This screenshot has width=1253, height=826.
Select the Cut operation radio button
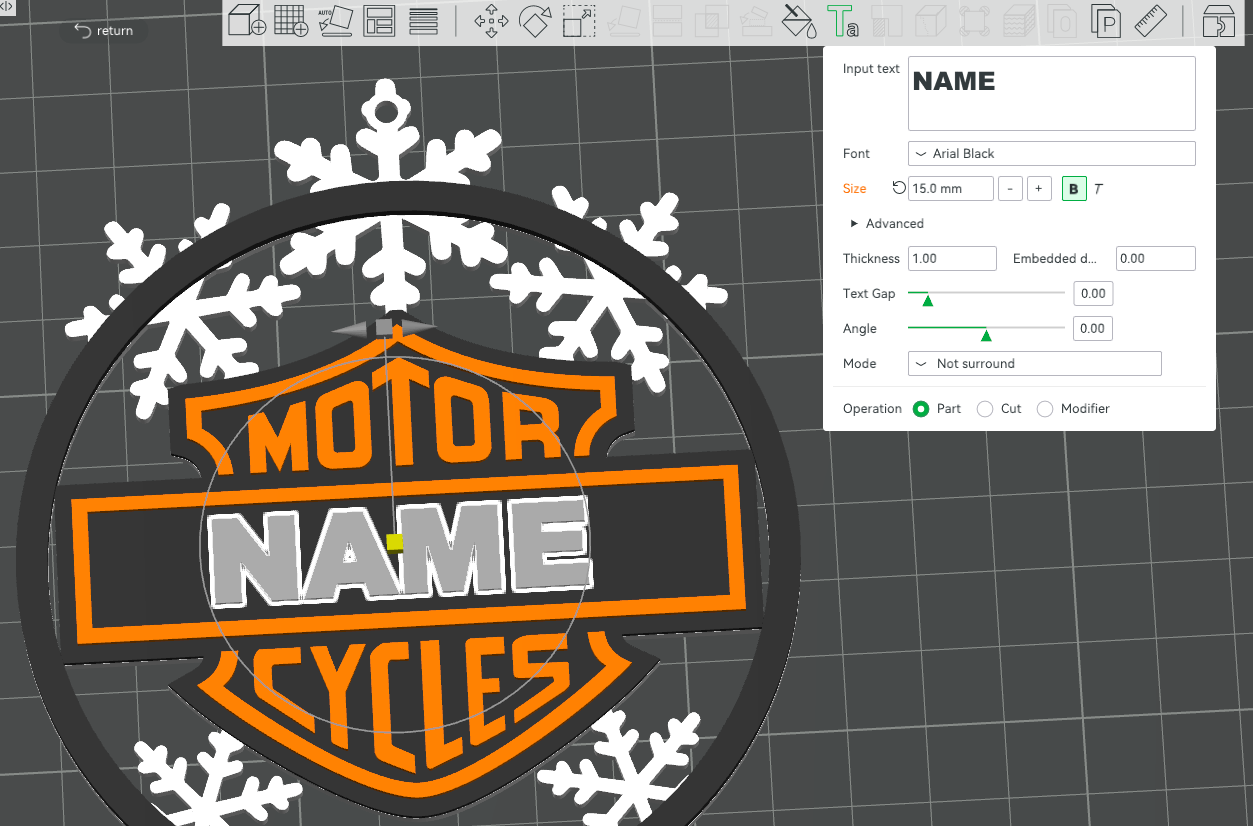(x=985, y=408)
